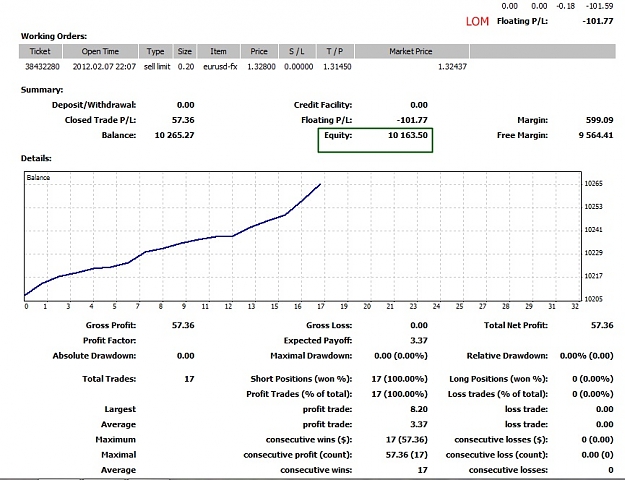The width and height of the screenshot is (625, 480).
Task: Click the 10265 value on chart axis
Action: point(594,184)
